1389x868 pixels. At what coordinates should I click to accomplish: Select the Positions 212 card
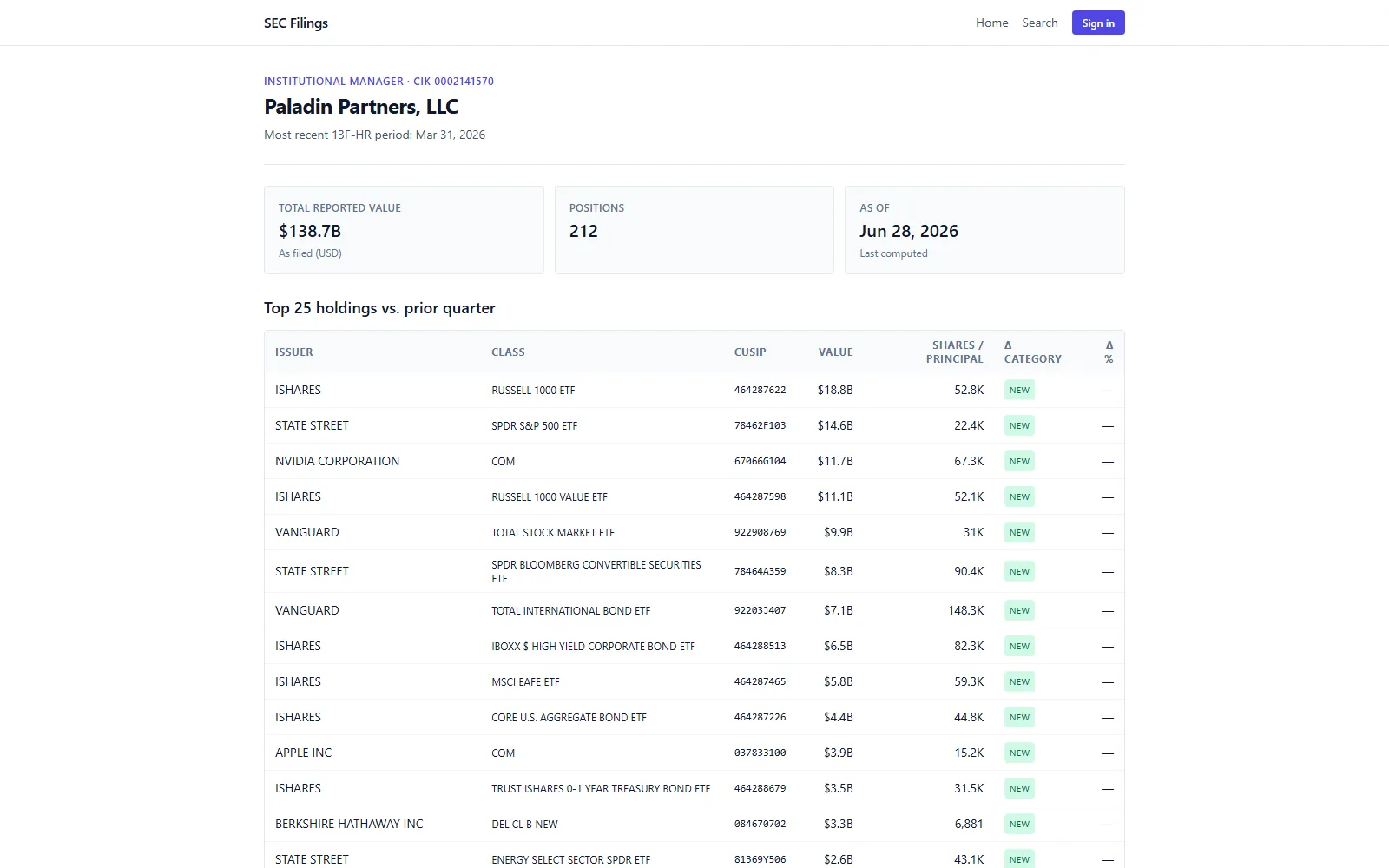[x=694, y=230]
